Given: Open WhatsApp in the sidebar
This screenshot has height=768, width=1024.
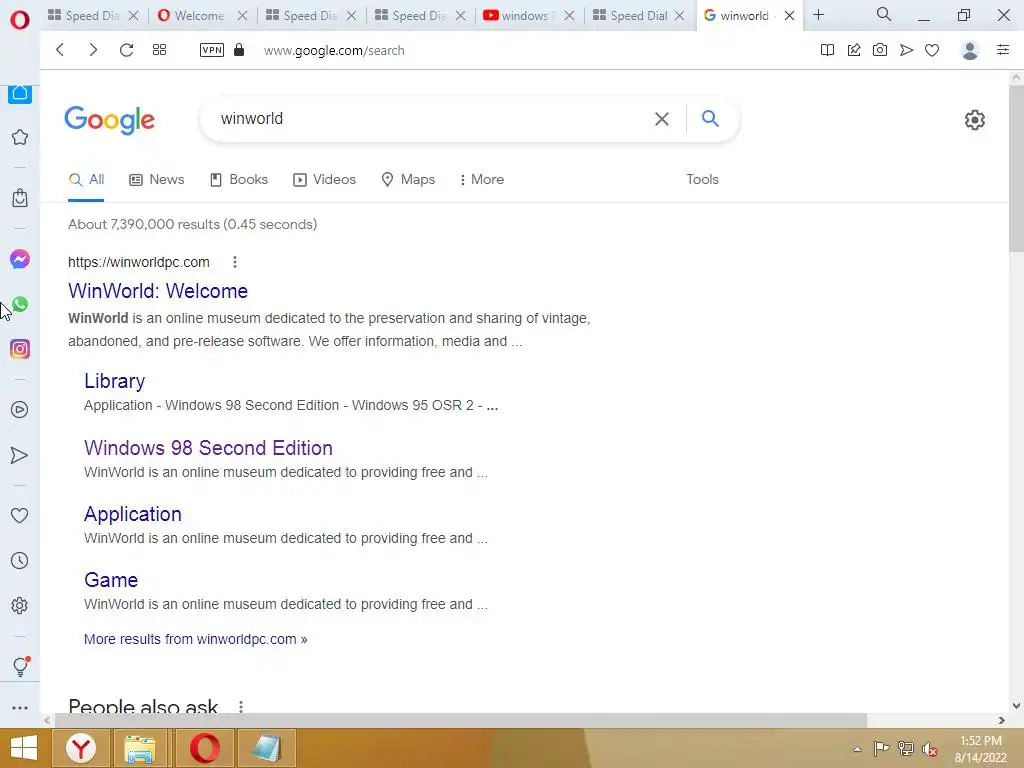Looking at the screenshot, I should point(20,304).
